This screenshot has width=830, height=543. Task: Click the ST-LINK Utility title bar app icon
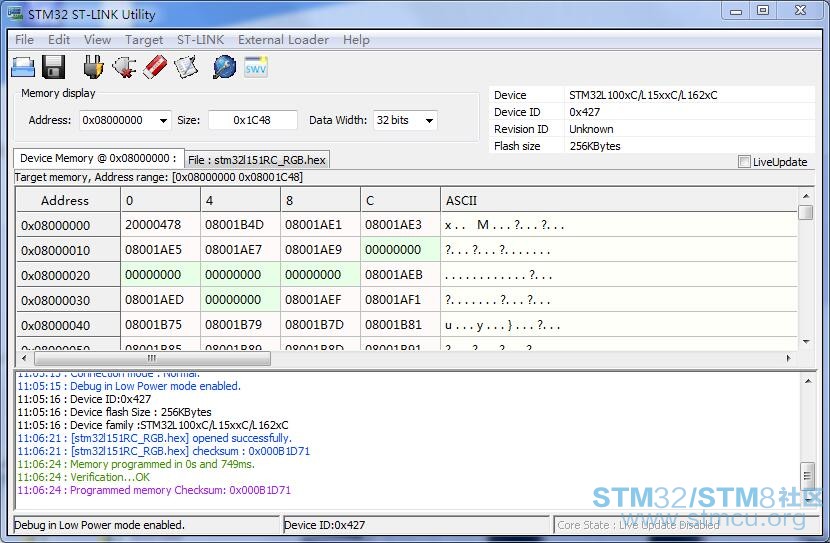click(x=15, y=14)
